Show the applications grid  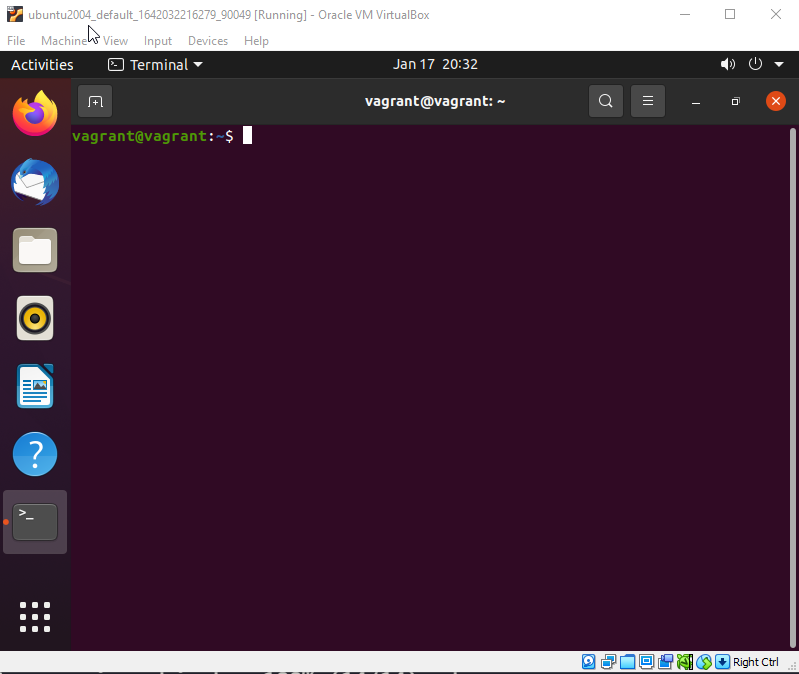point(35,616)
